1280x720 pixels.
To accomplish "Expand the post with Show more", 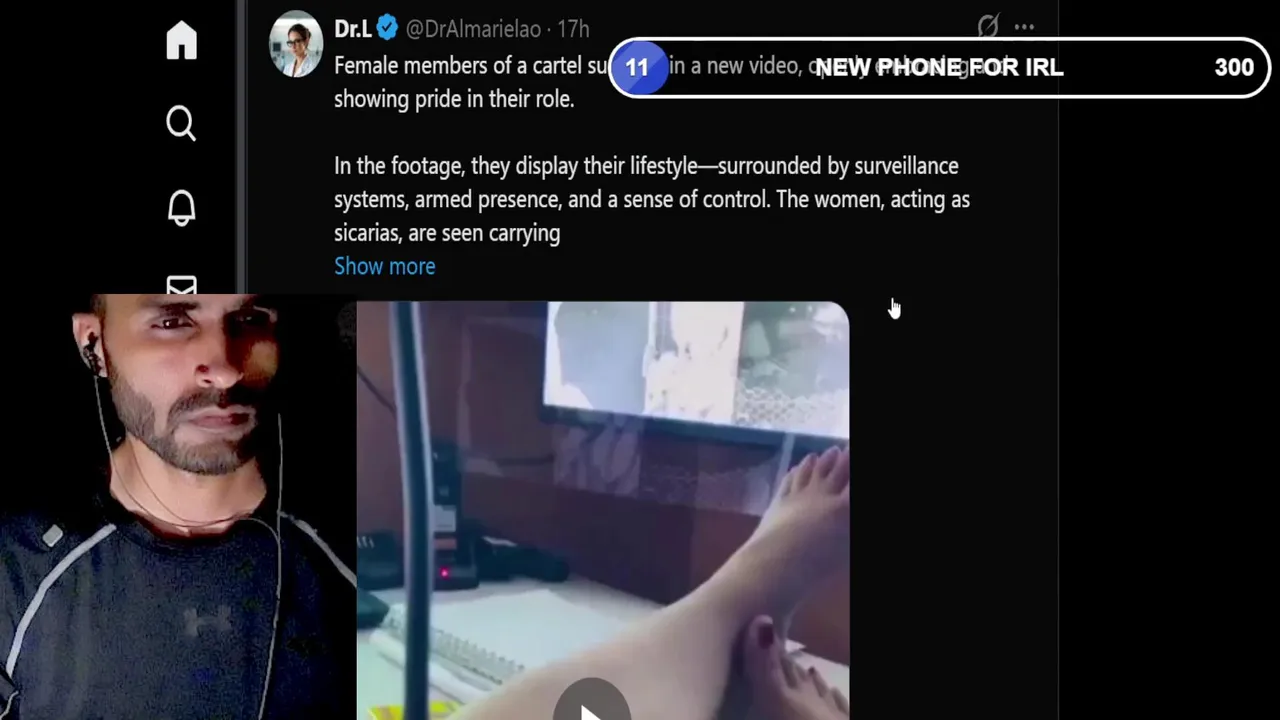I will point(385,266).
